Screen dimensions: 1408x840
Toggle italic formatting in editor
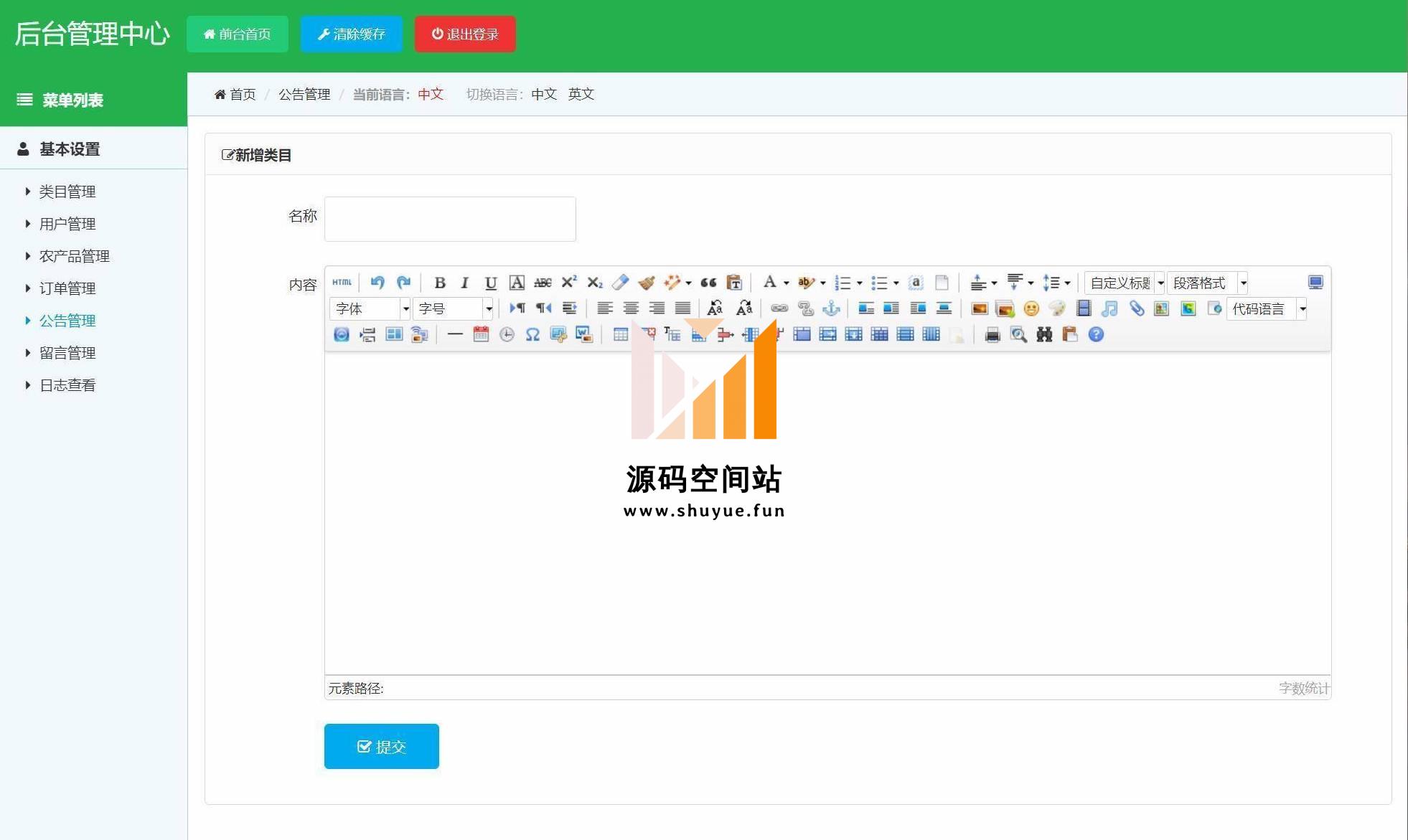pyautogui.click(x=464, y=283)
